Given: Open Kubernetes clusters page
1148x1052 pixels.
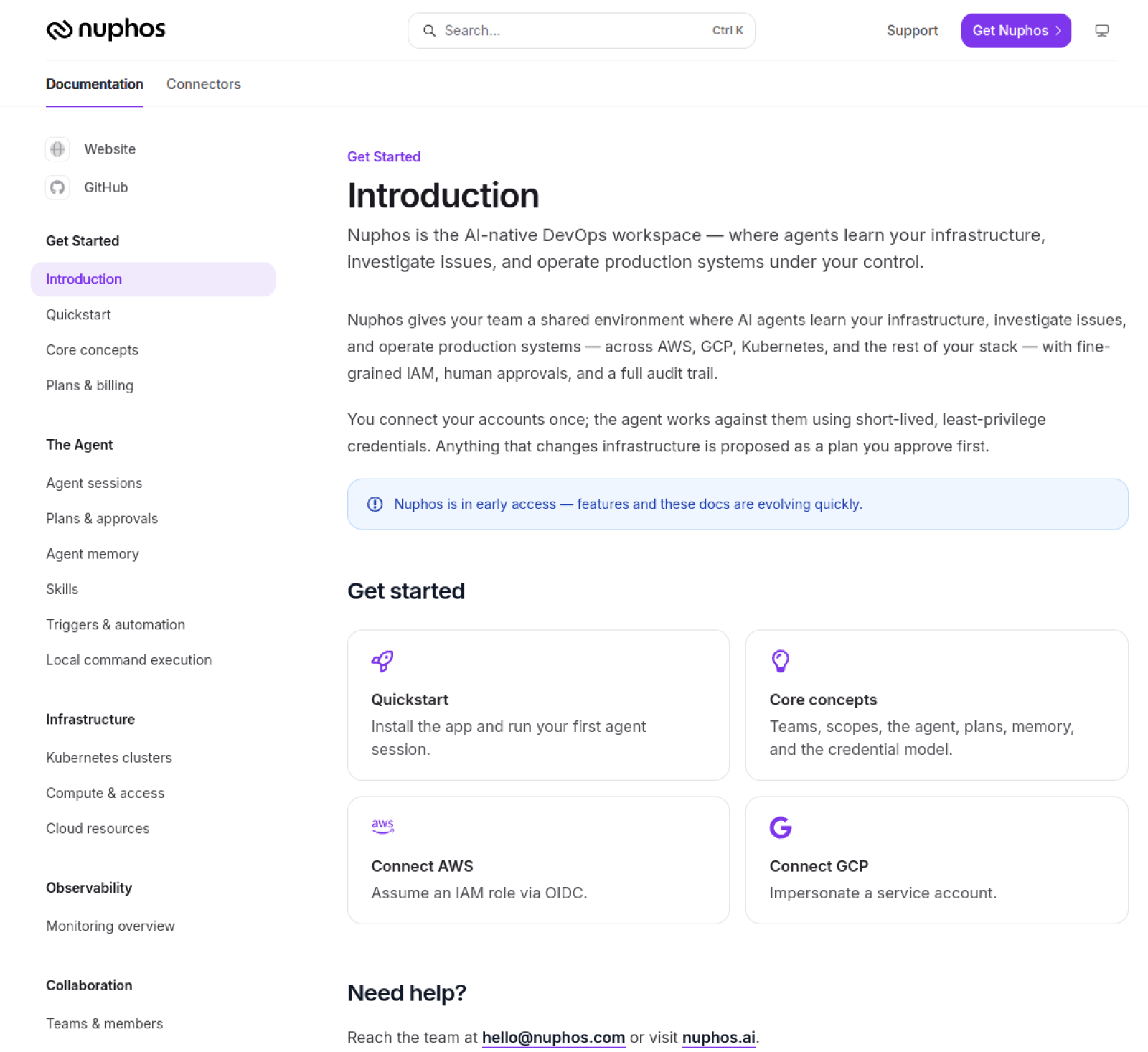Looking at the screenshot, I should click(109, 758).
